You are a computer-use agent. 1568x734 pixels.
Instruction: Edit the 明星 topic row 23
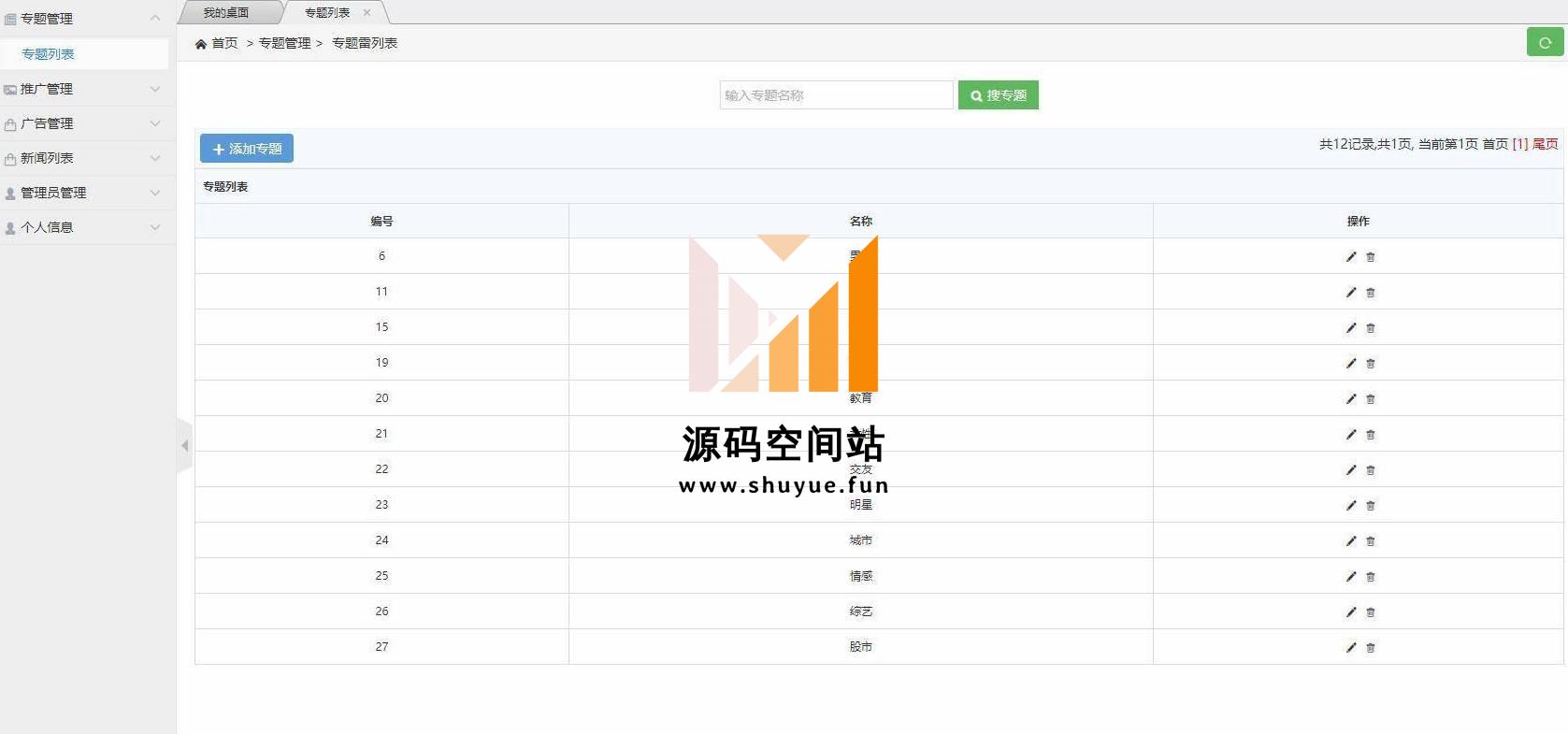(1351, 505)
